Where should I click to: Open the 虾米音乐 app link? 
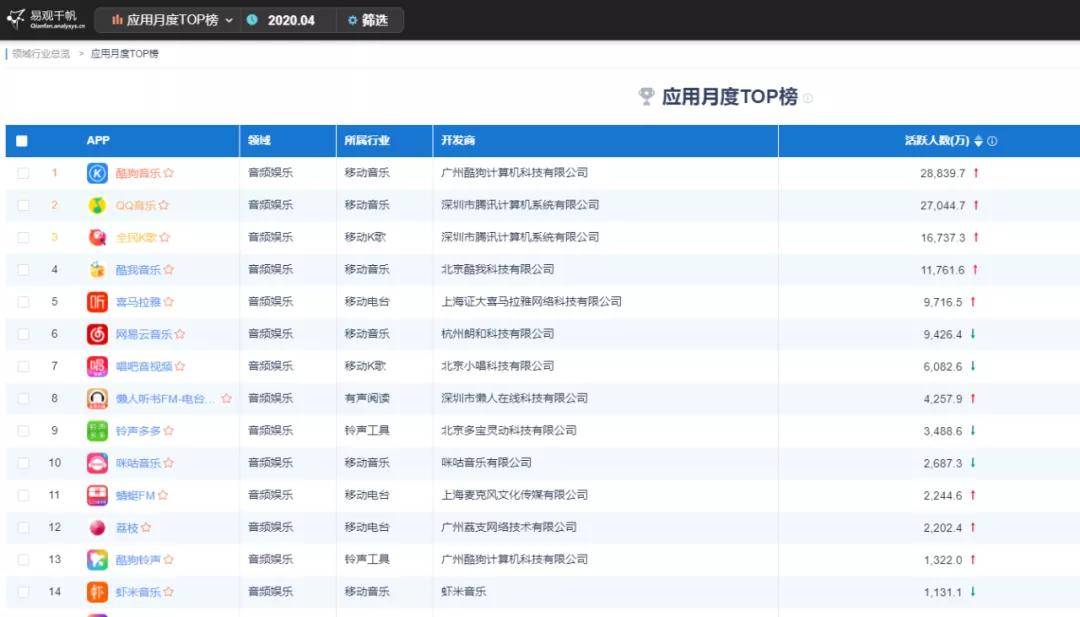(x=138, y=592)
